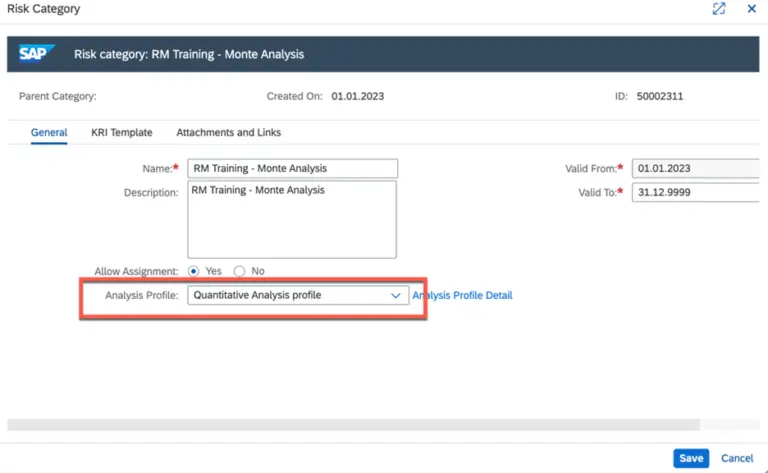This screenshot has width=768, height=473.
Task: Open the KRI Template tab
Action: [x=121, y=132]
